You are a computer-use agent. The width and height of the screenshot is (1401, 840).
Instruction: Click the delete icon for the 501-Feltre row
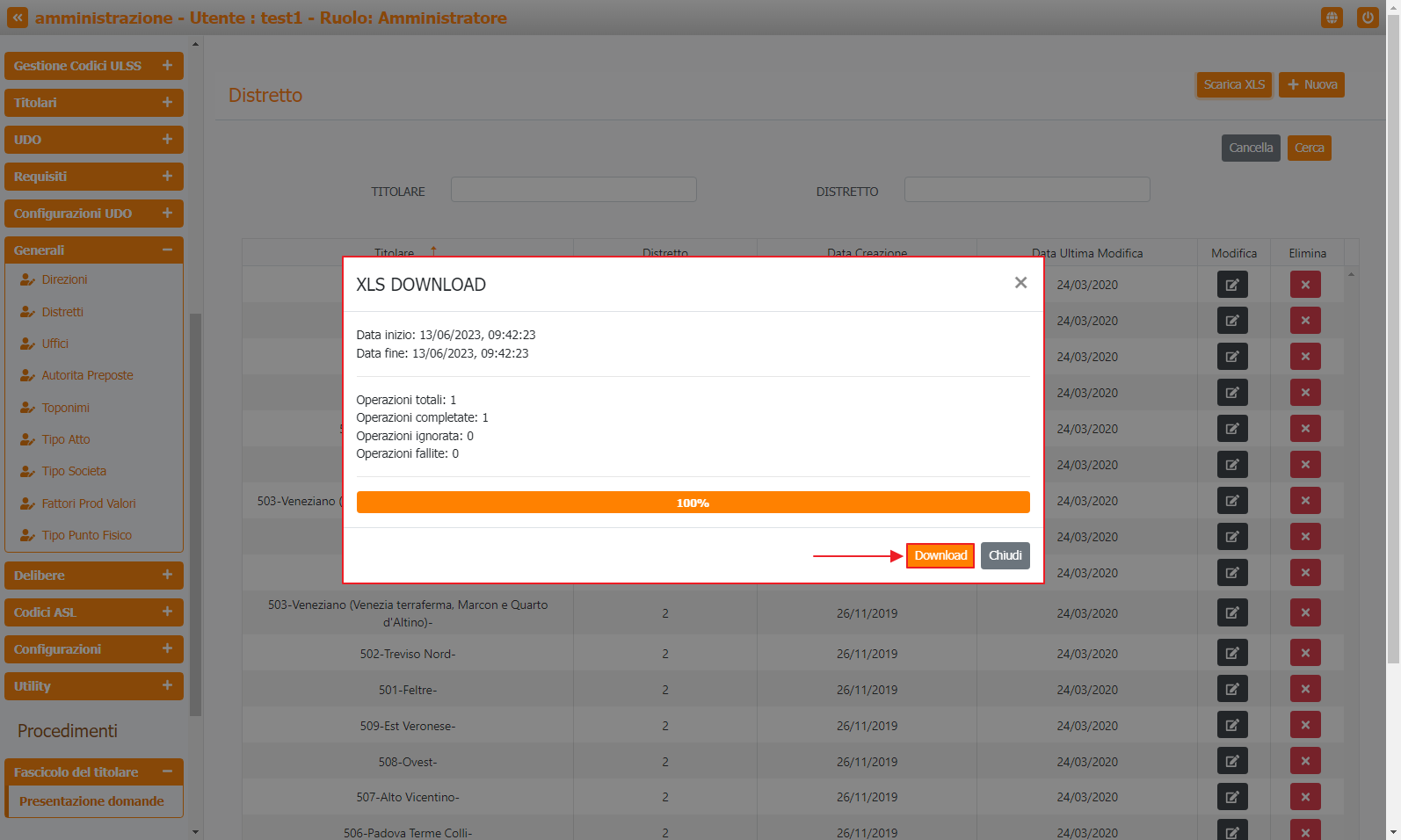(1305, 689)
